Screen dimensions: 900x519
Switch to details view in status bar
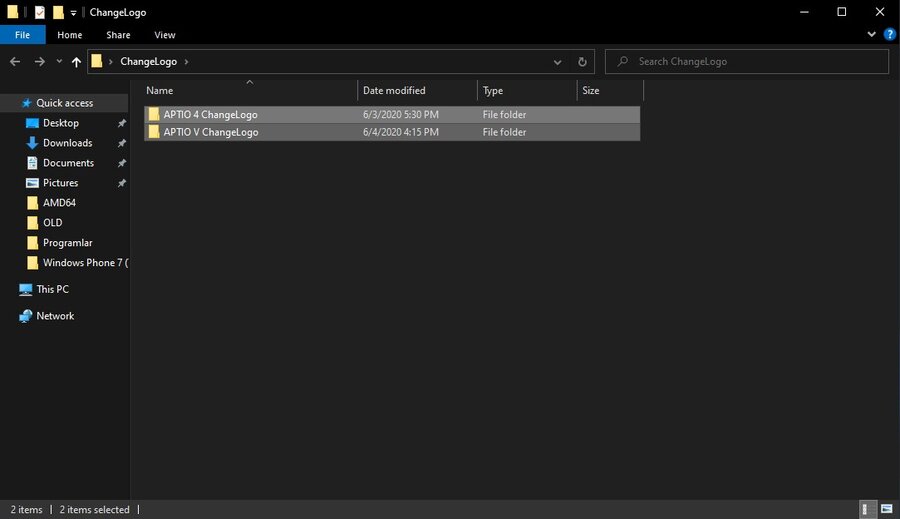(867, 509)
